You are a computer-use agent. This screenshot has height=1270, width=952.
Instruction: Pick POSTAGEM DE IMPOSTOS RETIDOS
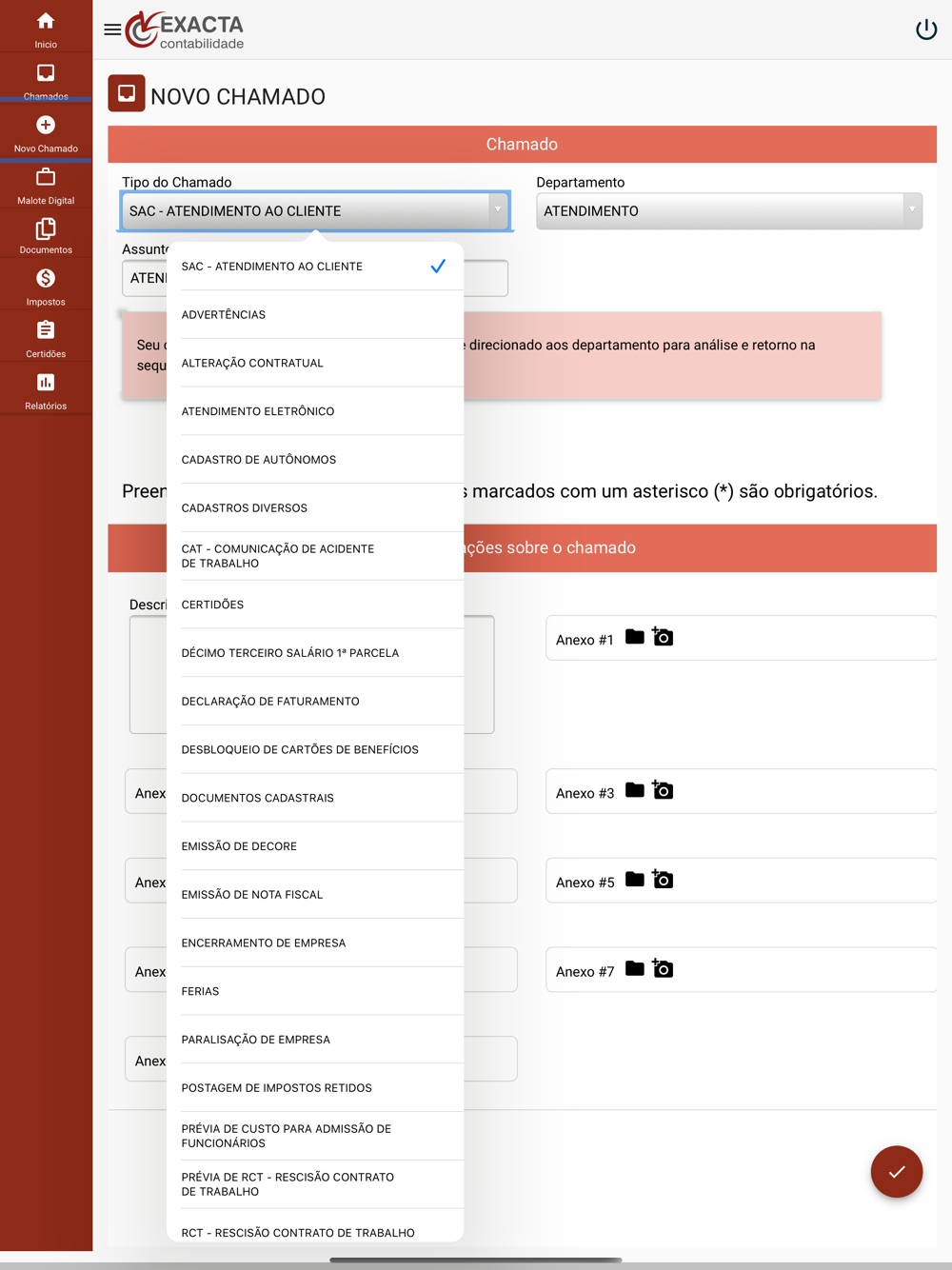pos(315,1088)
